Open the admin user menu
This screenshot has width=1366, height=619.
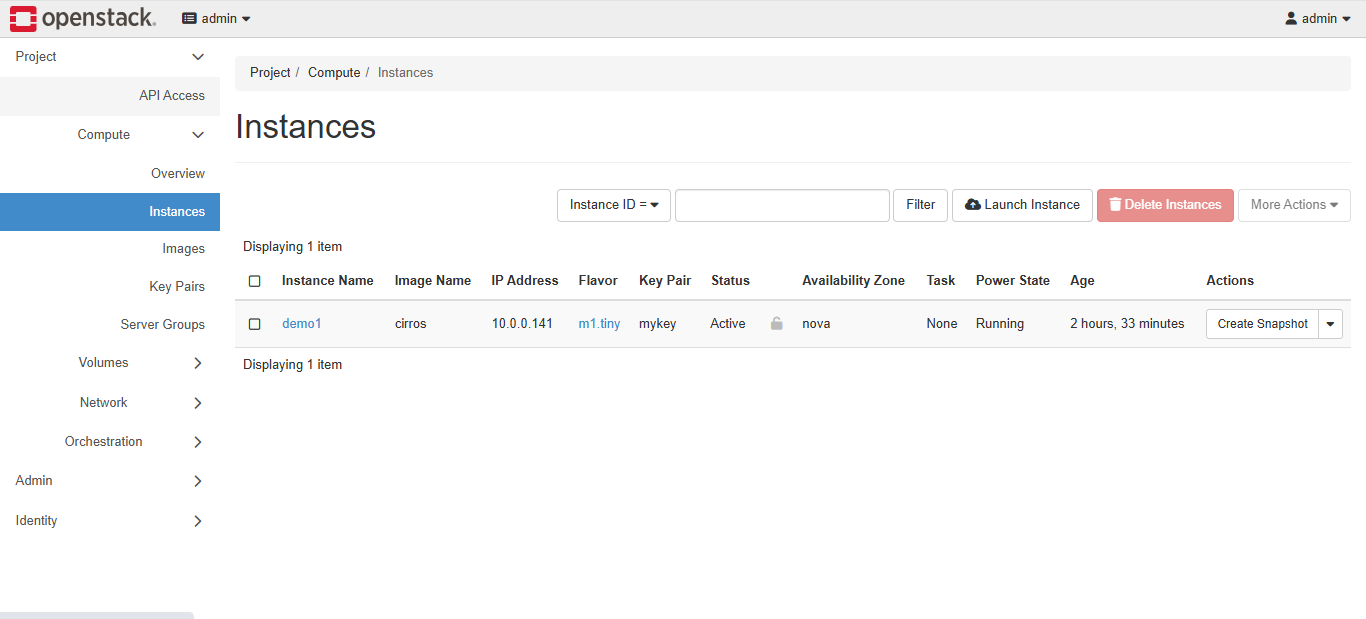coord(1318,18)
